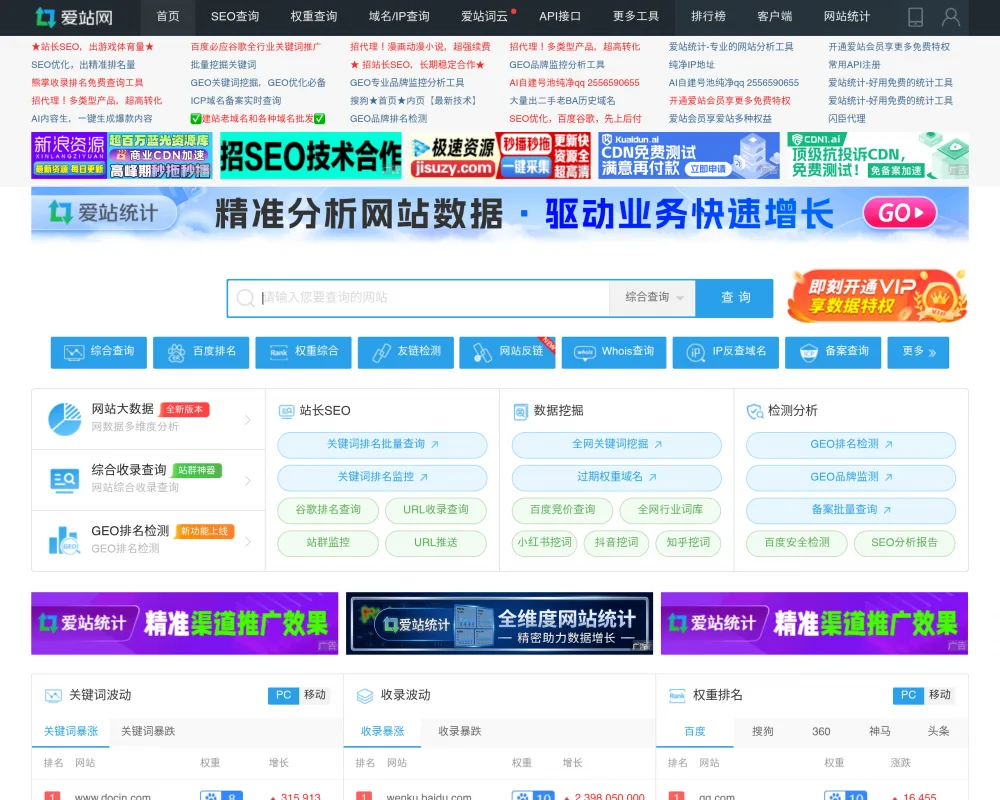Image resolution: width=1000 pixels, height=800 pixels.
Task: Open 排行榜 in the navigation
Action: [709, 17]
